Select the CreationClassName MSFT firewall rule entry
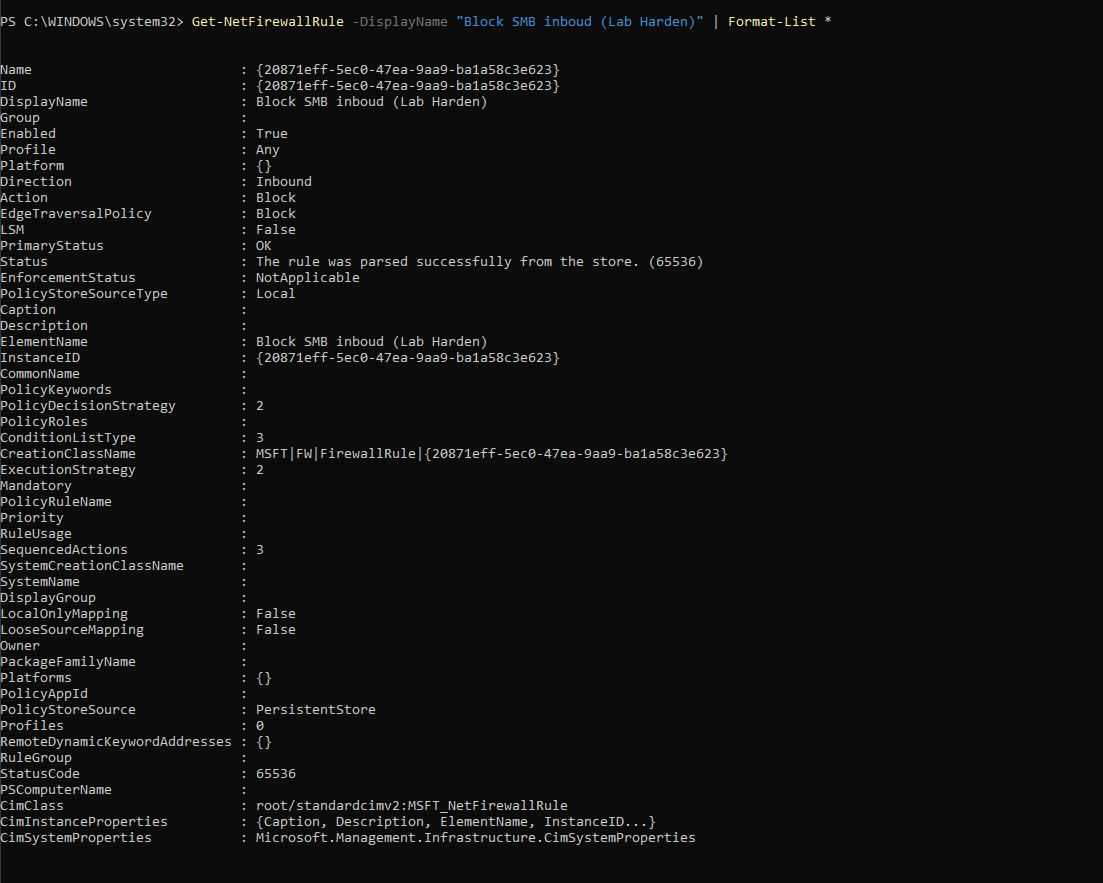Screen dimensions: 1103x883 click(490, 453)
